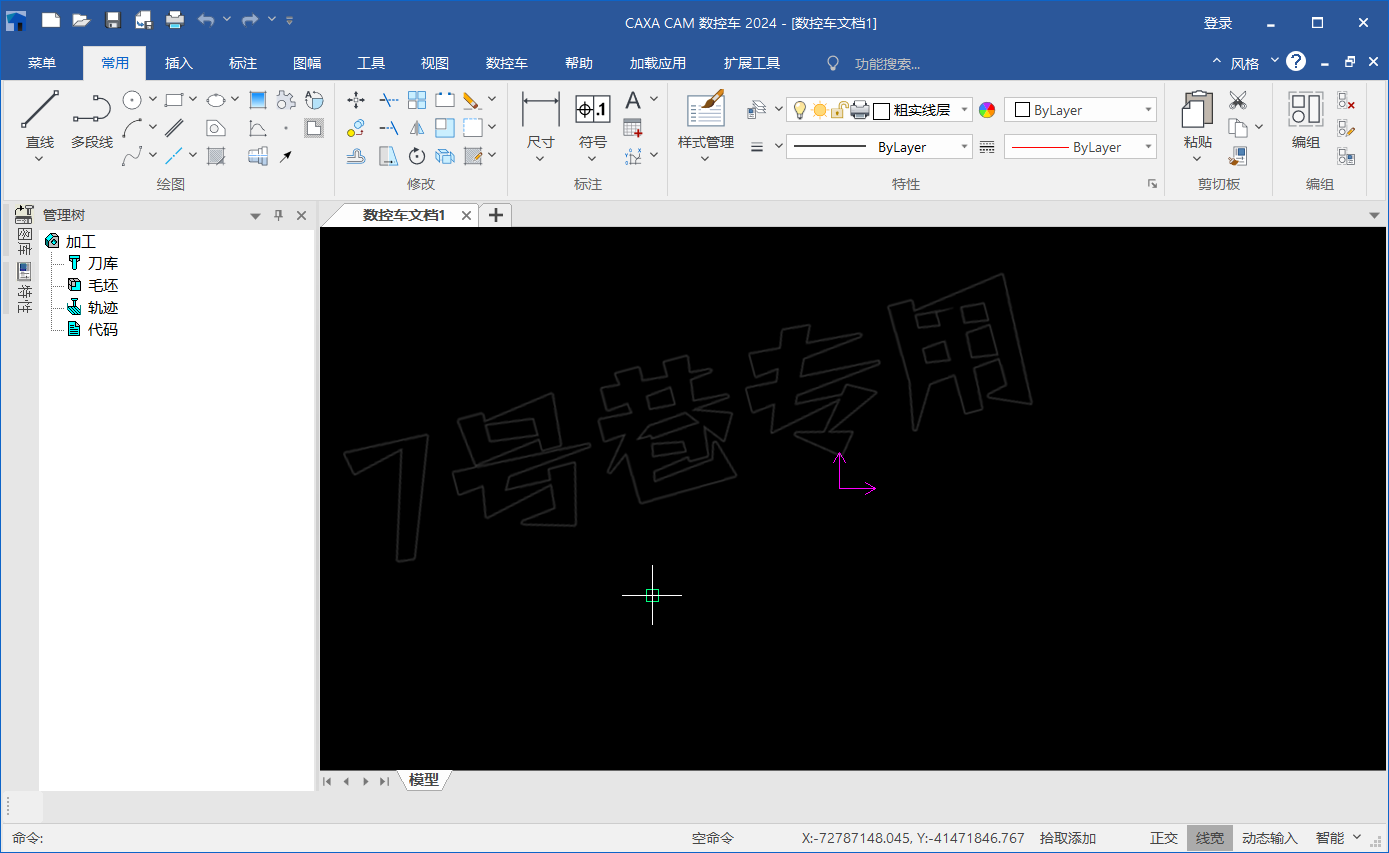This screenshot has height=853, width=1389.
Task: Toggle the layer freeze sun icon
Action: tap(820, 110)
